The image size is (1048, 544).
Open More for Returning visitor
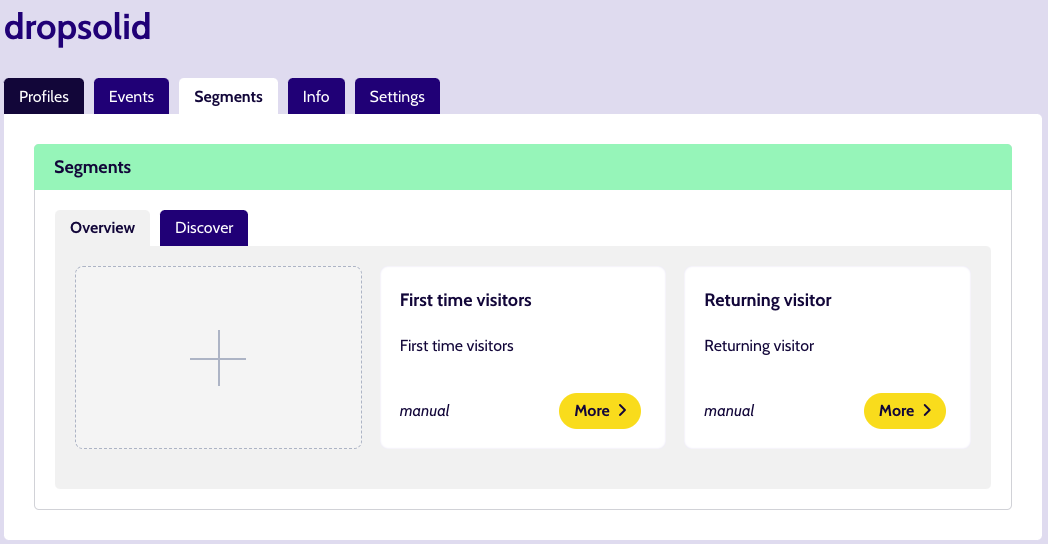click(x=904, y=411)
